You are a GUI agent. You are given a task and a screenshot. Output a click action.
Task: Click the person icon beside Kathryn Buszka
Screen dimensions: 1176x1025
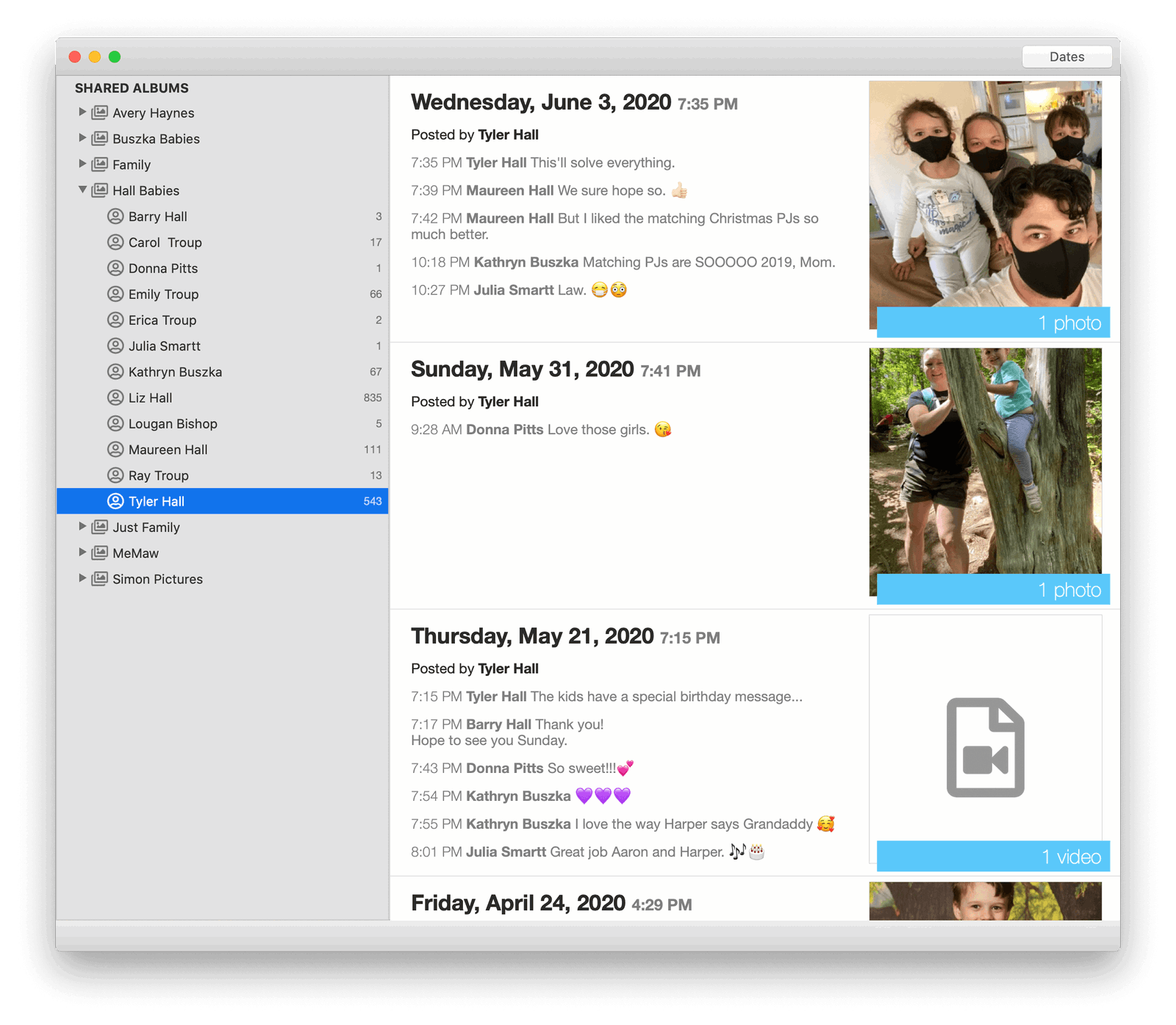(x=115, y=372)
